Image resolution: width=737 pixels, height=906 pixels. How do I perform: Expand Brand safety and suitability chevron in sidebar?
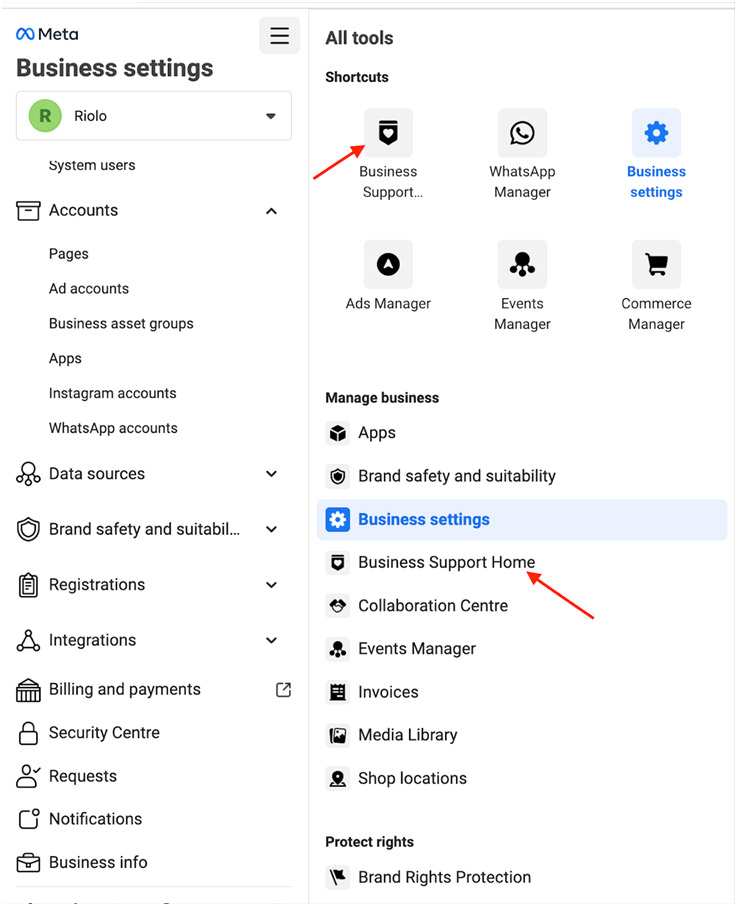[271, 529]
